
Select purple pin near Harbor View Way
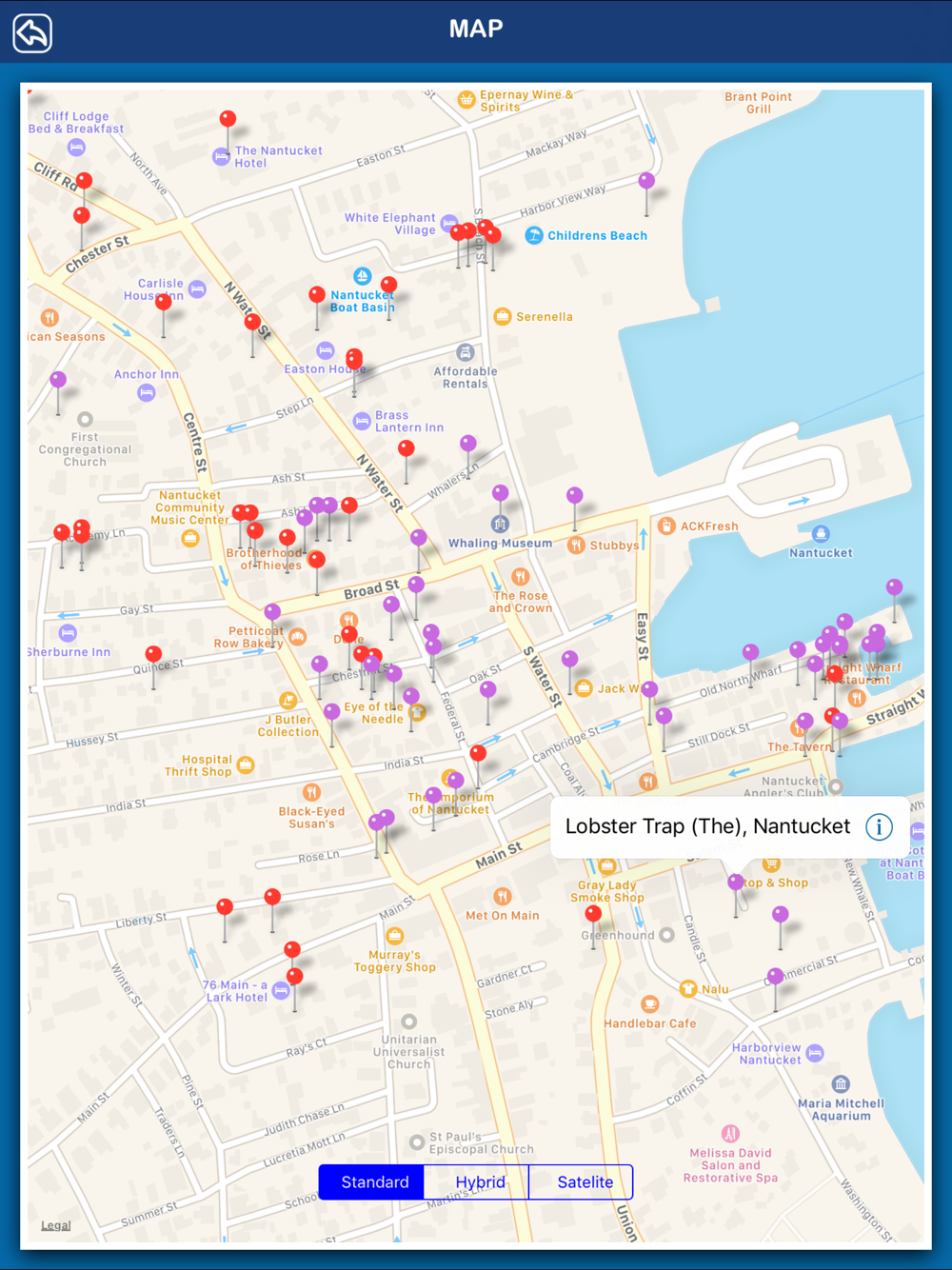[x=646, y=181]
